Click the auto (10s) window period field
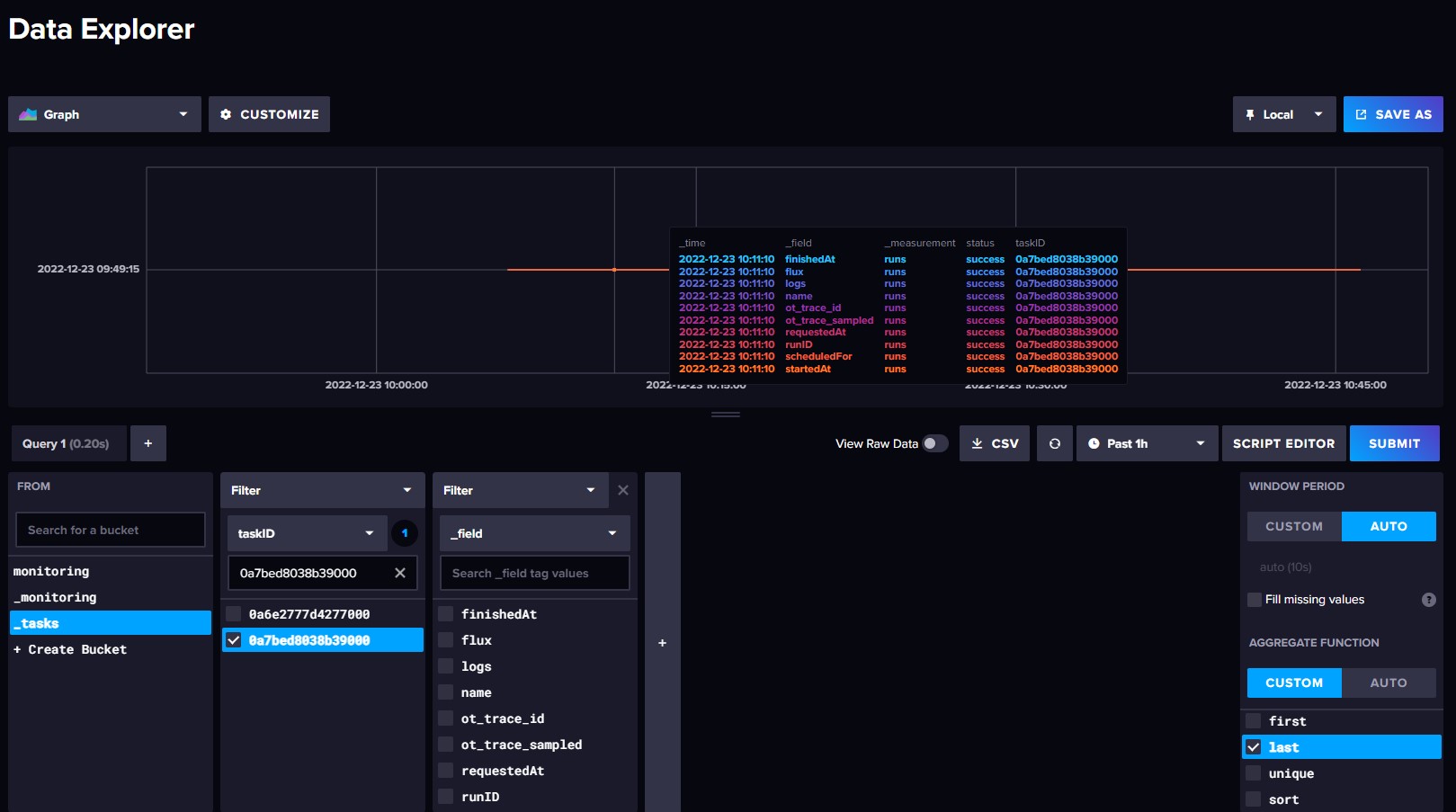The image size is (1456, 812). 1342,567
